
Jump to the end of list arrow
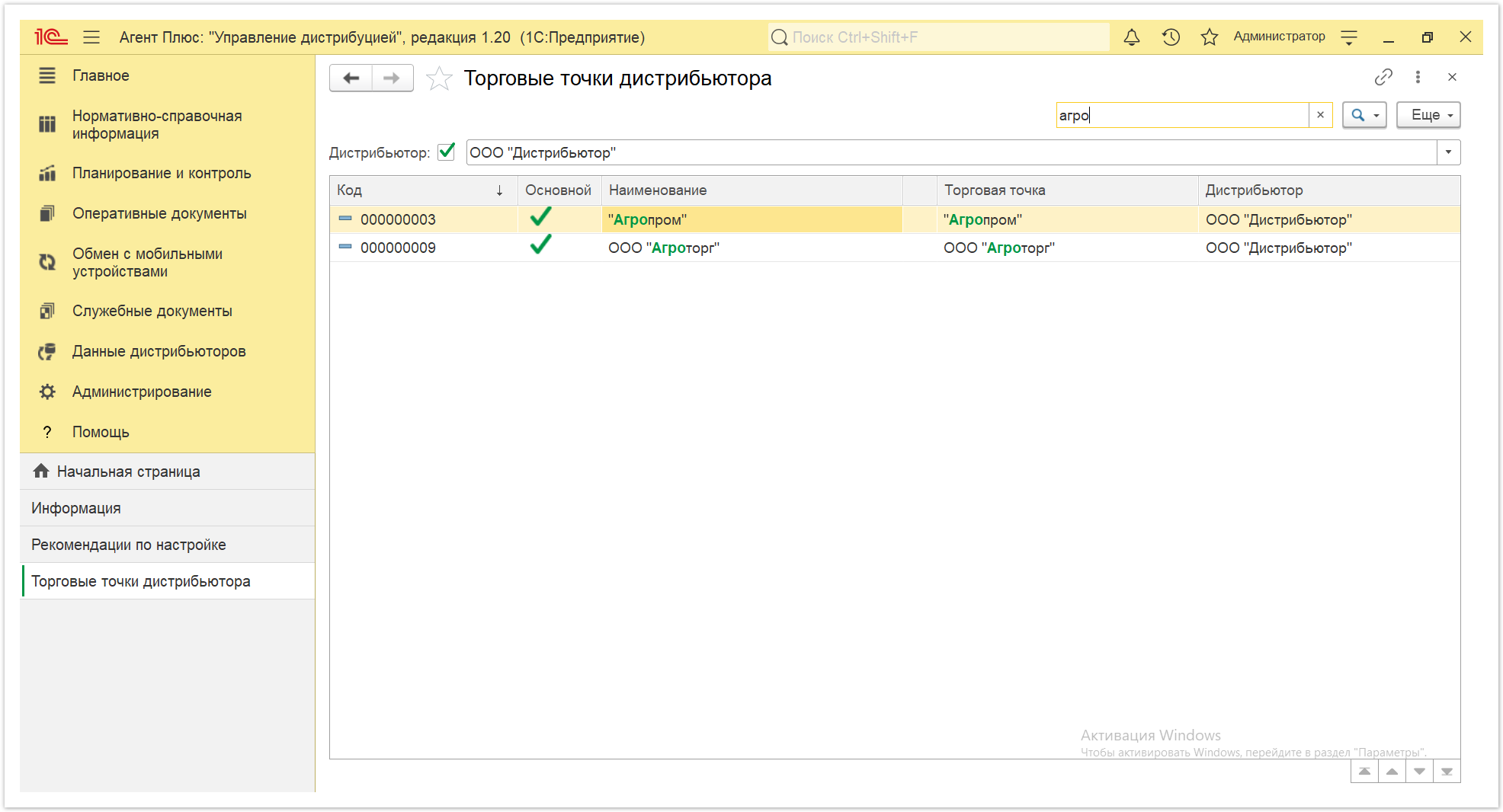click(x=1447, y=772)
